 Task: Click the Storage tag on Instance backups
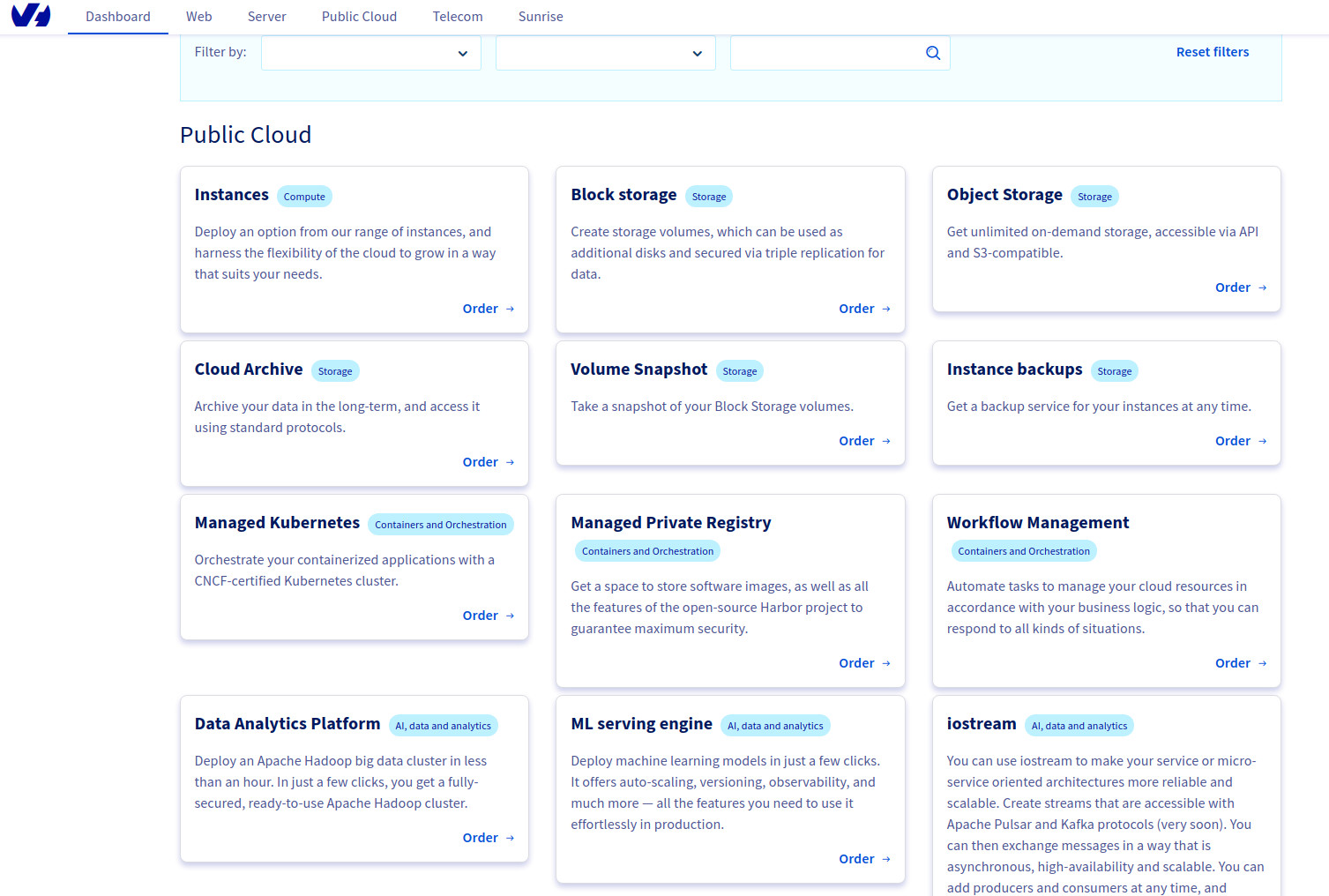click(x=1115, y=371)
